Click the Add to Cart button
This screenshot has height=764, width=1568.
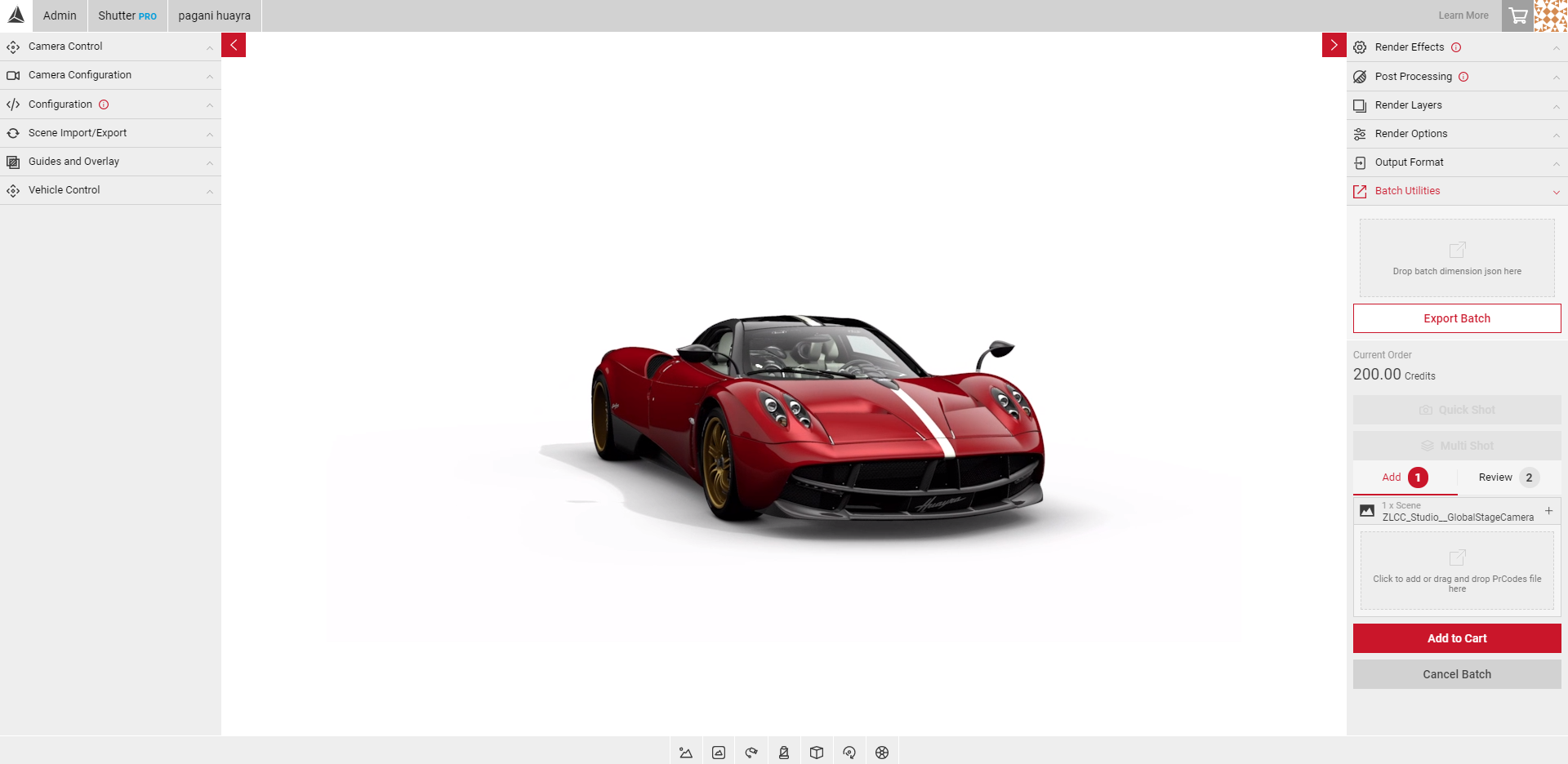[x=1457, y=638]
